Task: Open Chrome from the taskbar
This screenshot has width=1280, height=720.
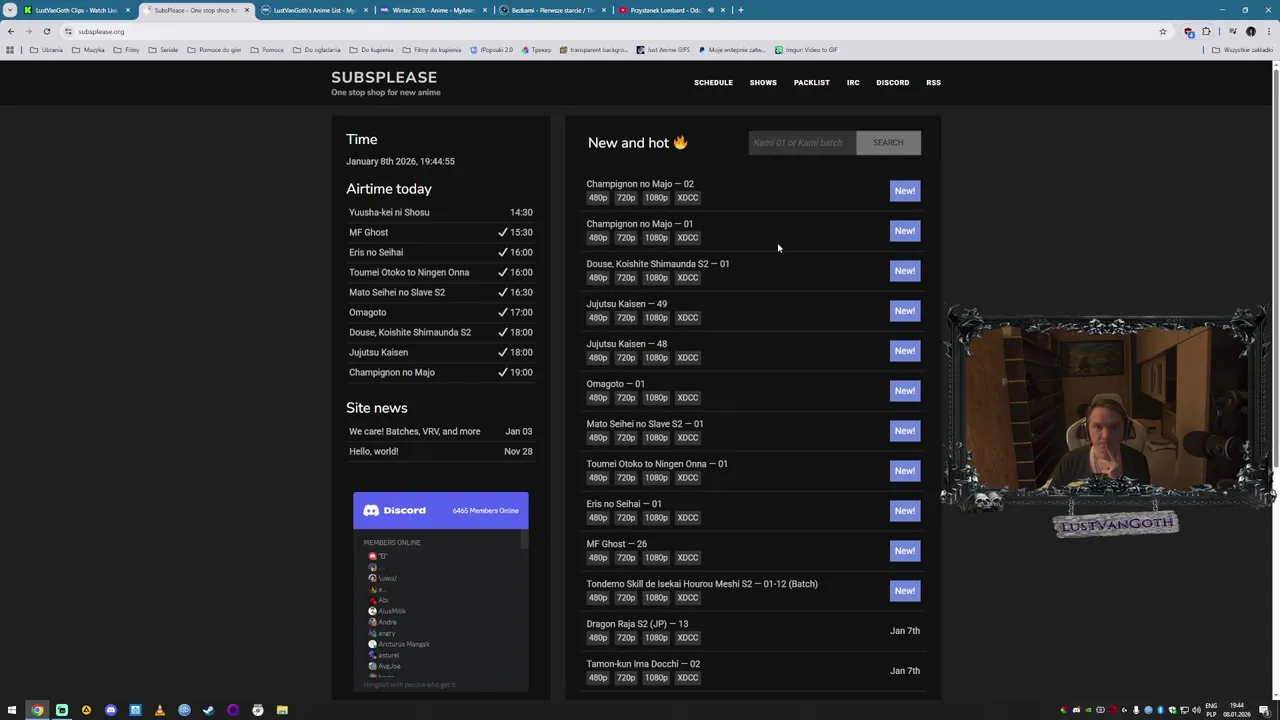Action: click(x=37, y=710)
